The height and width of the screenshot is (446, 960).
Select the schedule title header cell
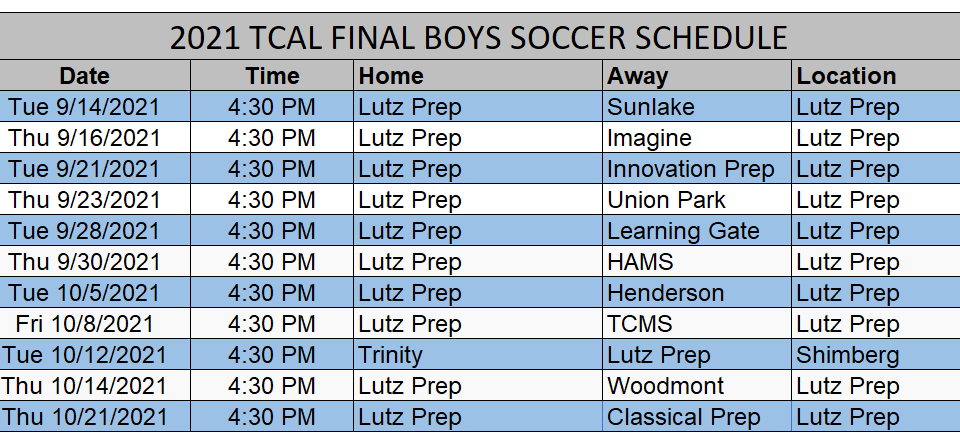click(x=480, y=37)
